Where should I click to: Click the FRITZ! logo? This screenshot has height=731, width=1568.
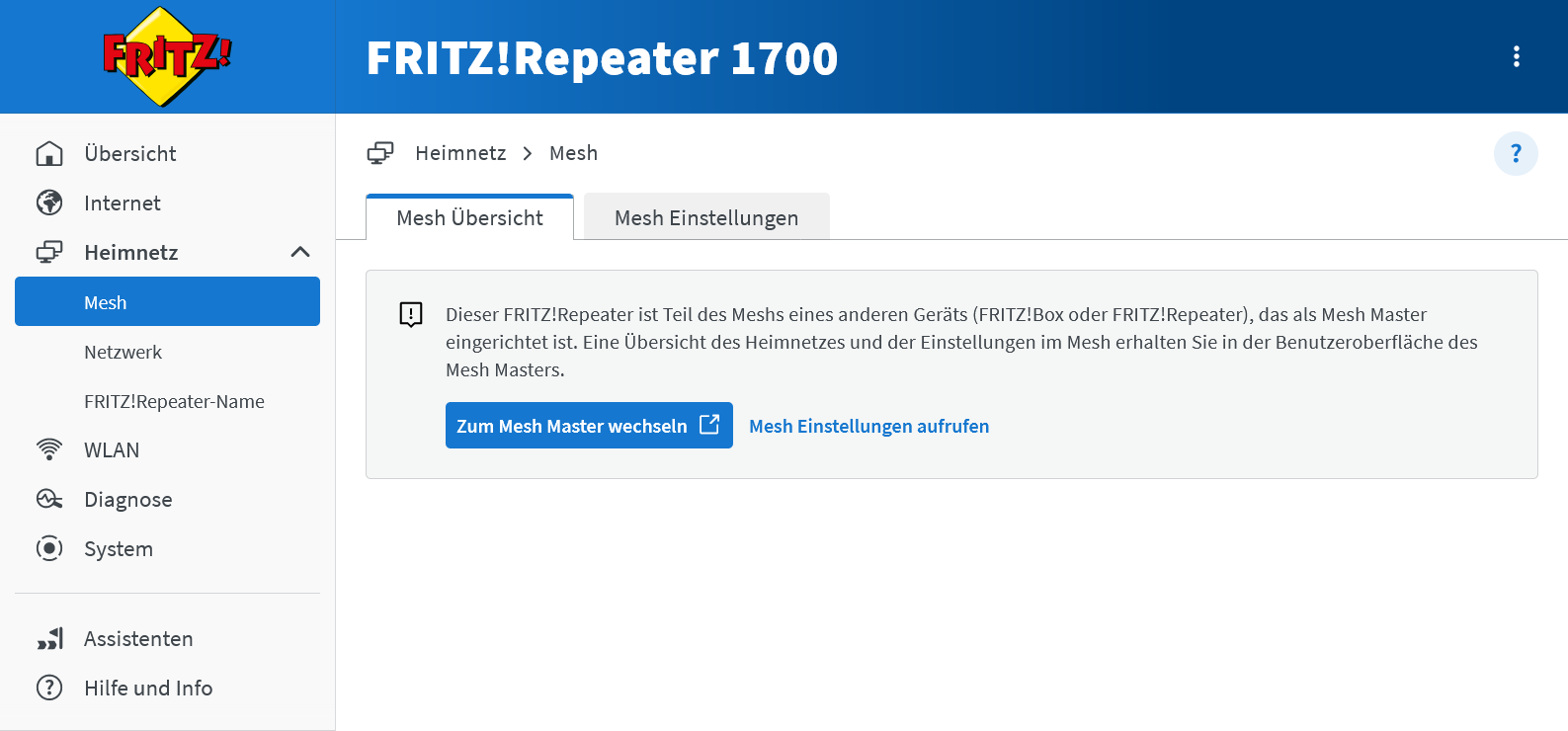167,56
